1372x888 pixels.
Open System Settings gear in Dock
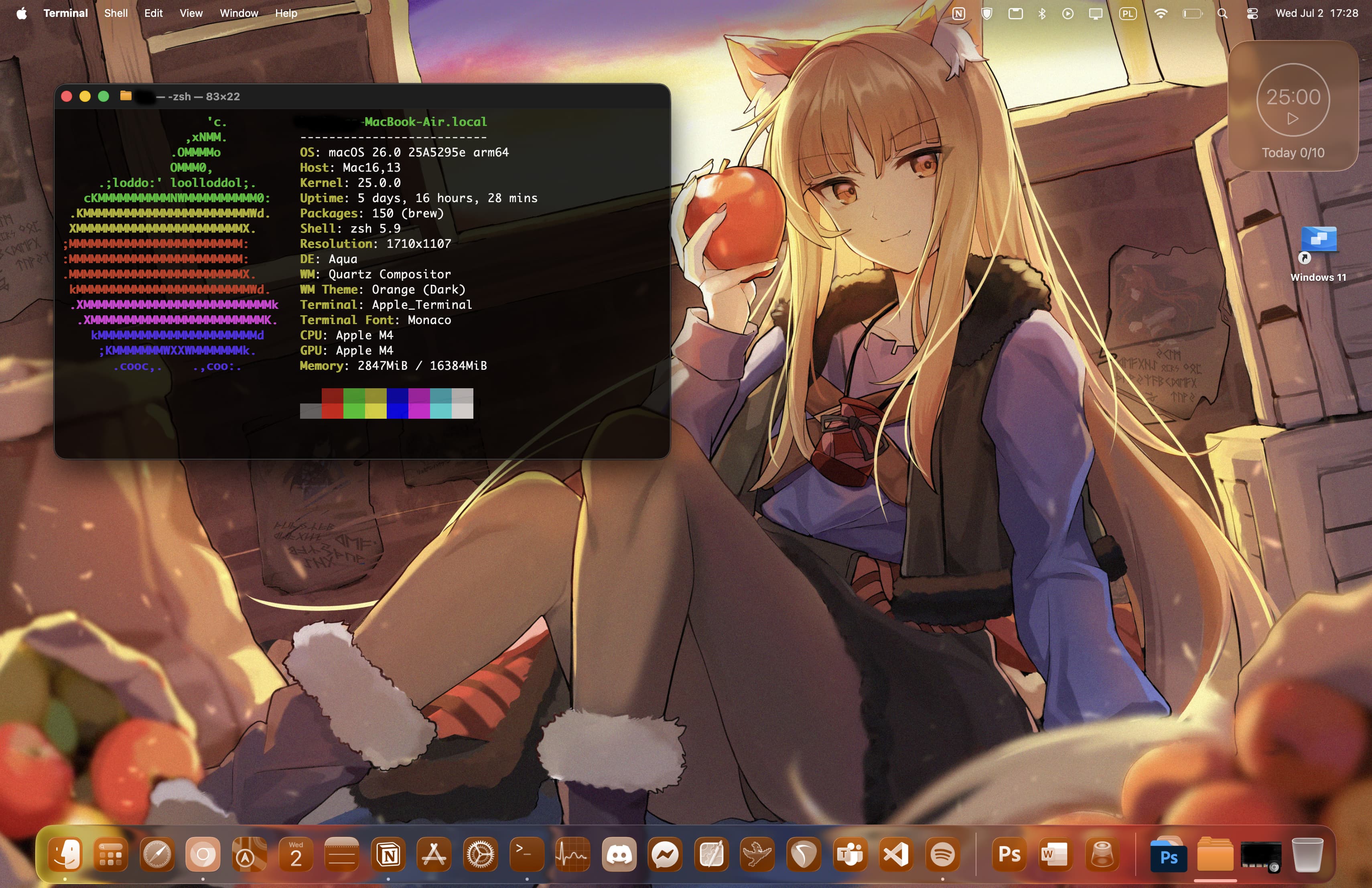click(x=480, y=855)
